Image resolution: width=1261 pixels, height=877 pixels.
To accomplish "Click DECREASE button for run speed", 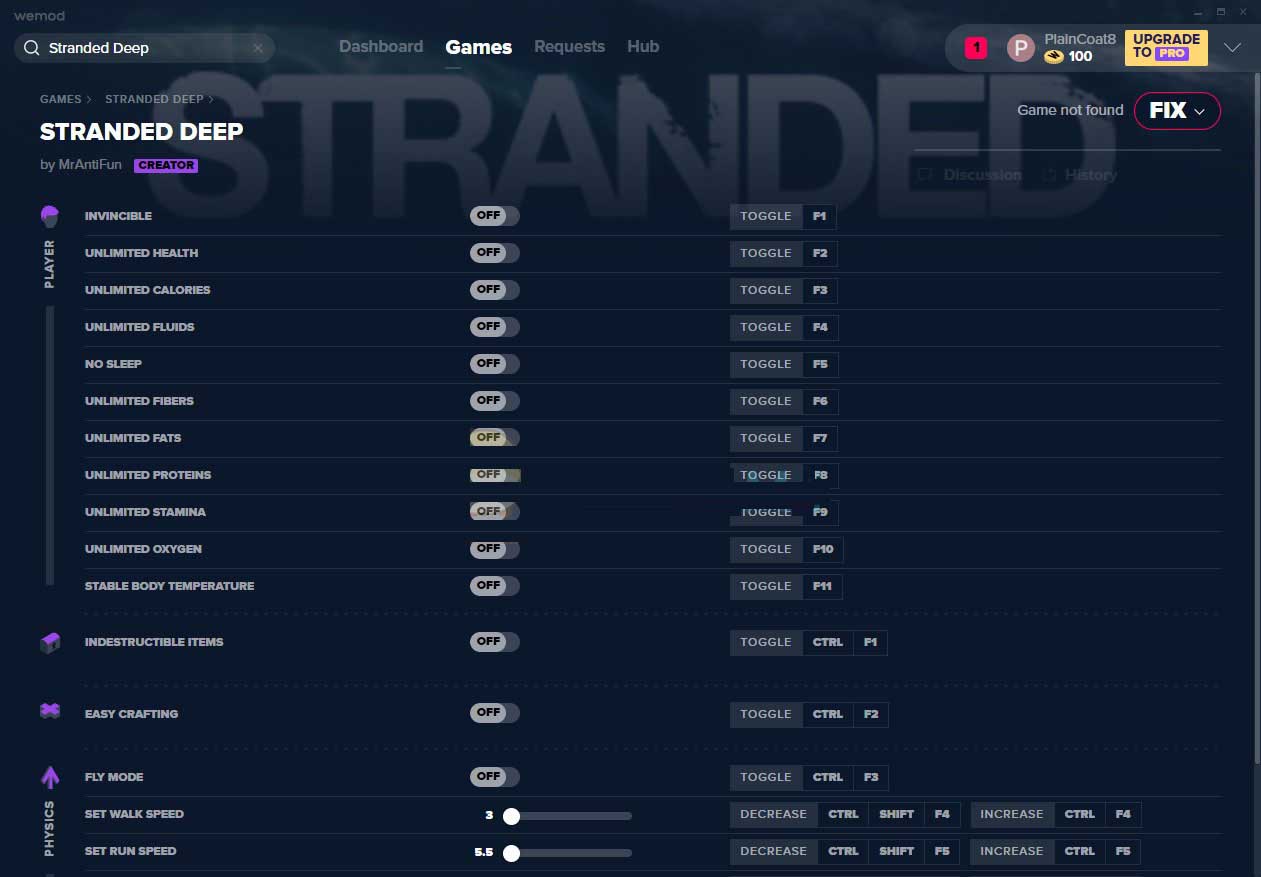I will (x=773, y=851).
